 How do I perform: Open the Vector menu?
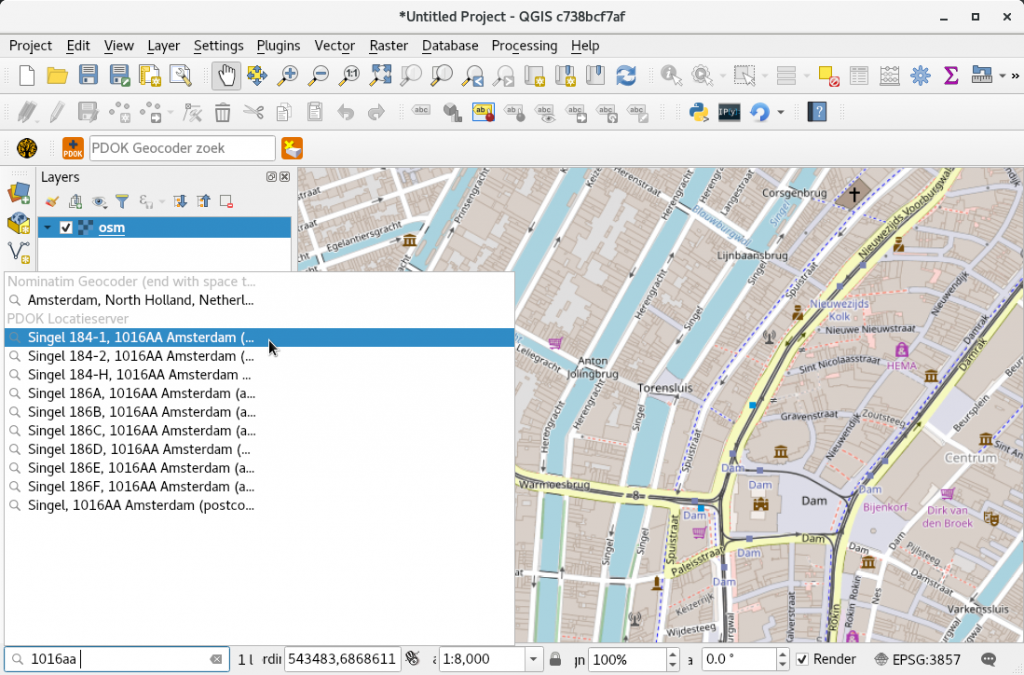coord(334,46)
